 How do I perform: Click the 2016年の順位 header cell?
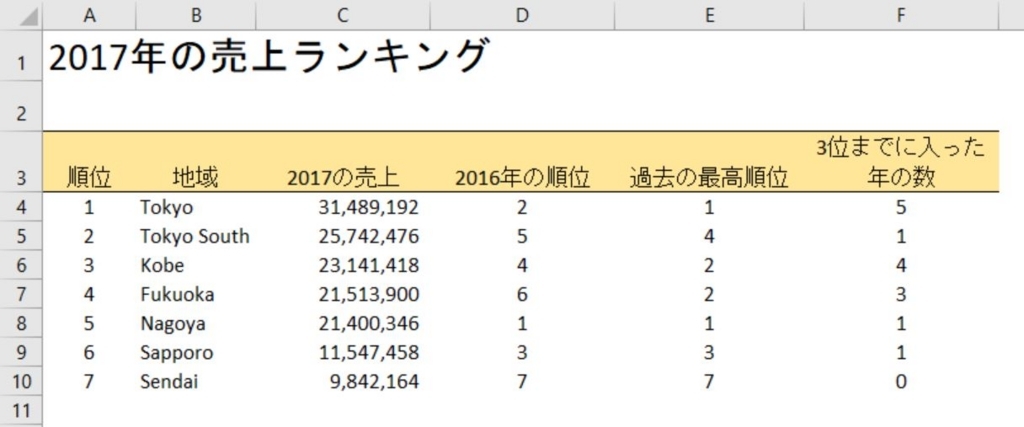coord(522,178)
